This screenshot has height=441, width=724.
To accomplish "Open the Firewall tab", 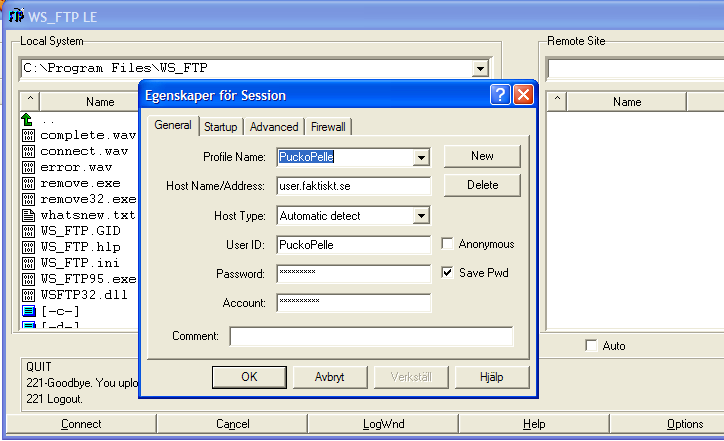I will 328,127.
